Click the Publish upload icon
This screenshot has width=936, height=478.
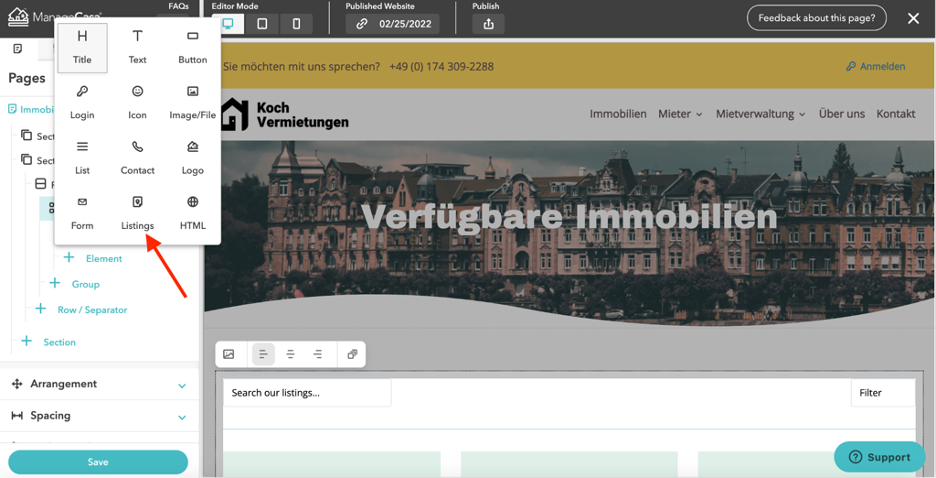pos(488,24)
